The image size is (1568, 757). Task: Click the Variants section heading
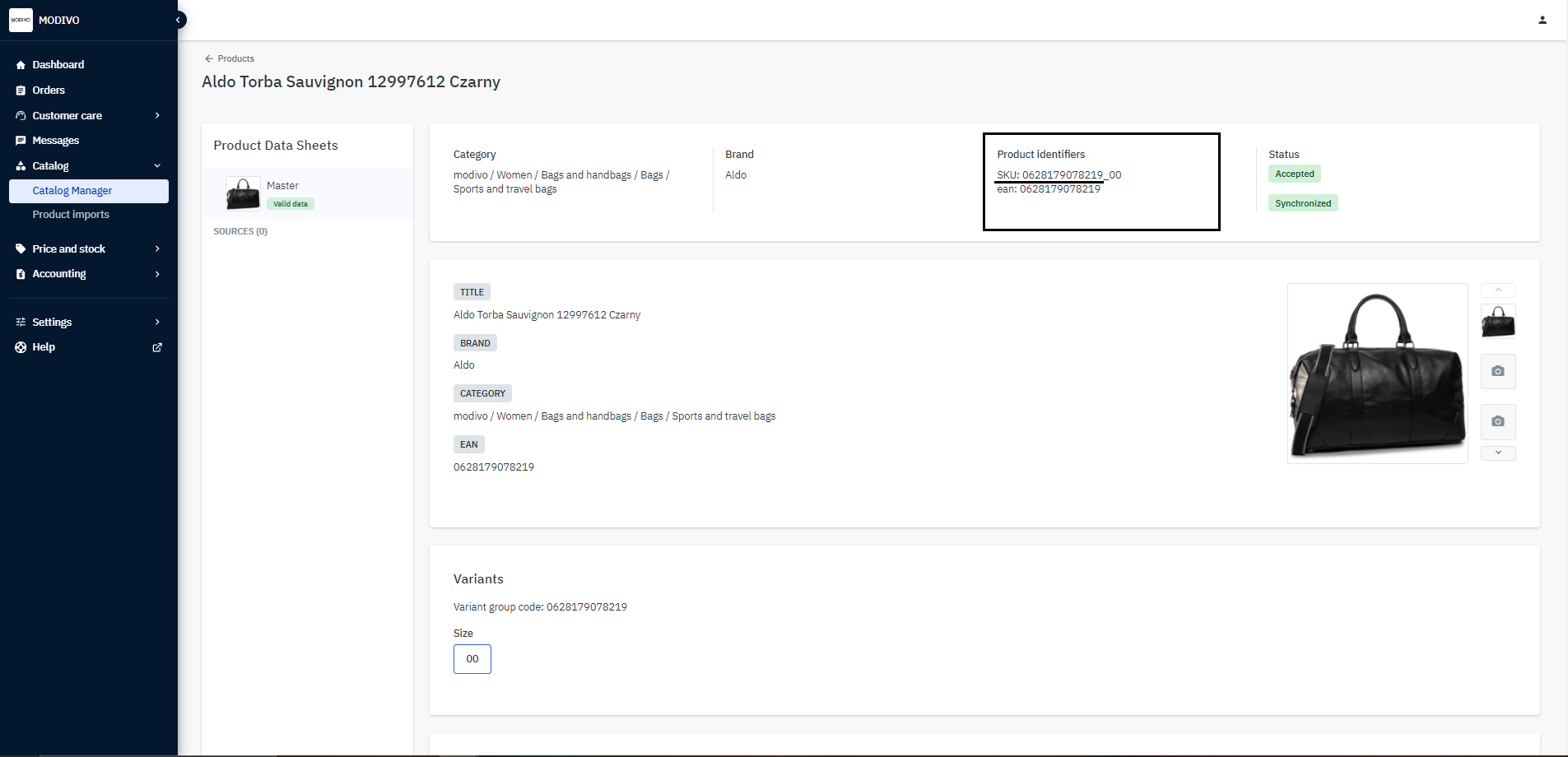478,579
